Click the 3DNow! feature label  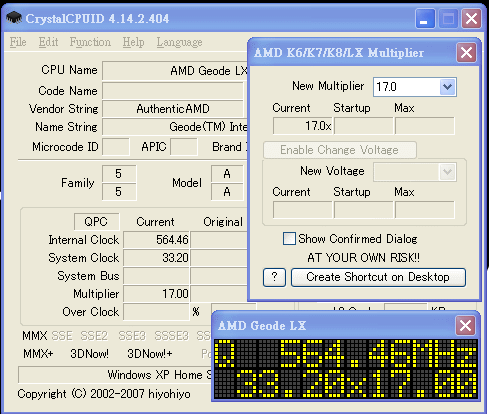click(89, 354)
